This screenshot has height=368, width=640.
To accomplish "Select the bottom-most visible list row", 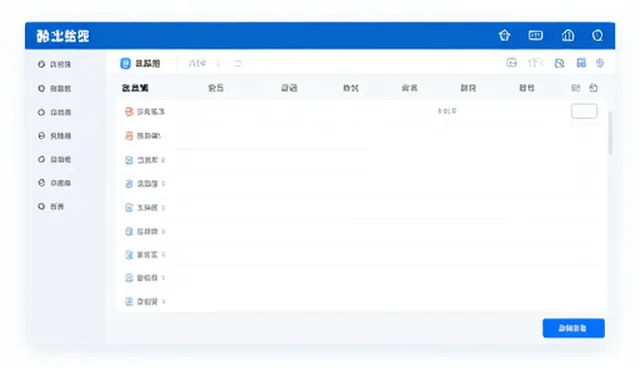I will click(361, 301).
